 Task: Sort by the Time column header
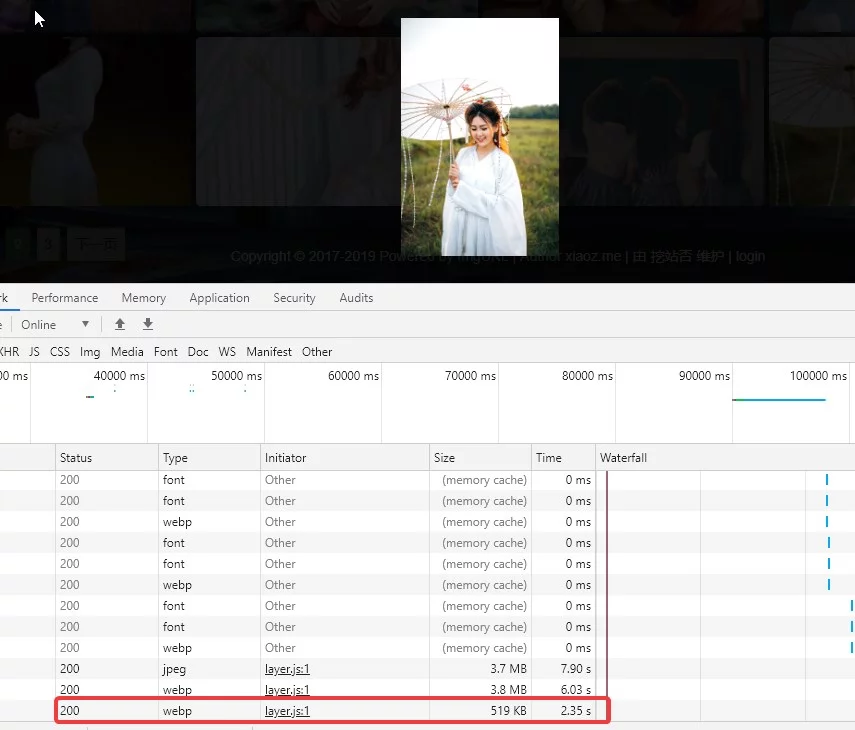coord(549,458)
